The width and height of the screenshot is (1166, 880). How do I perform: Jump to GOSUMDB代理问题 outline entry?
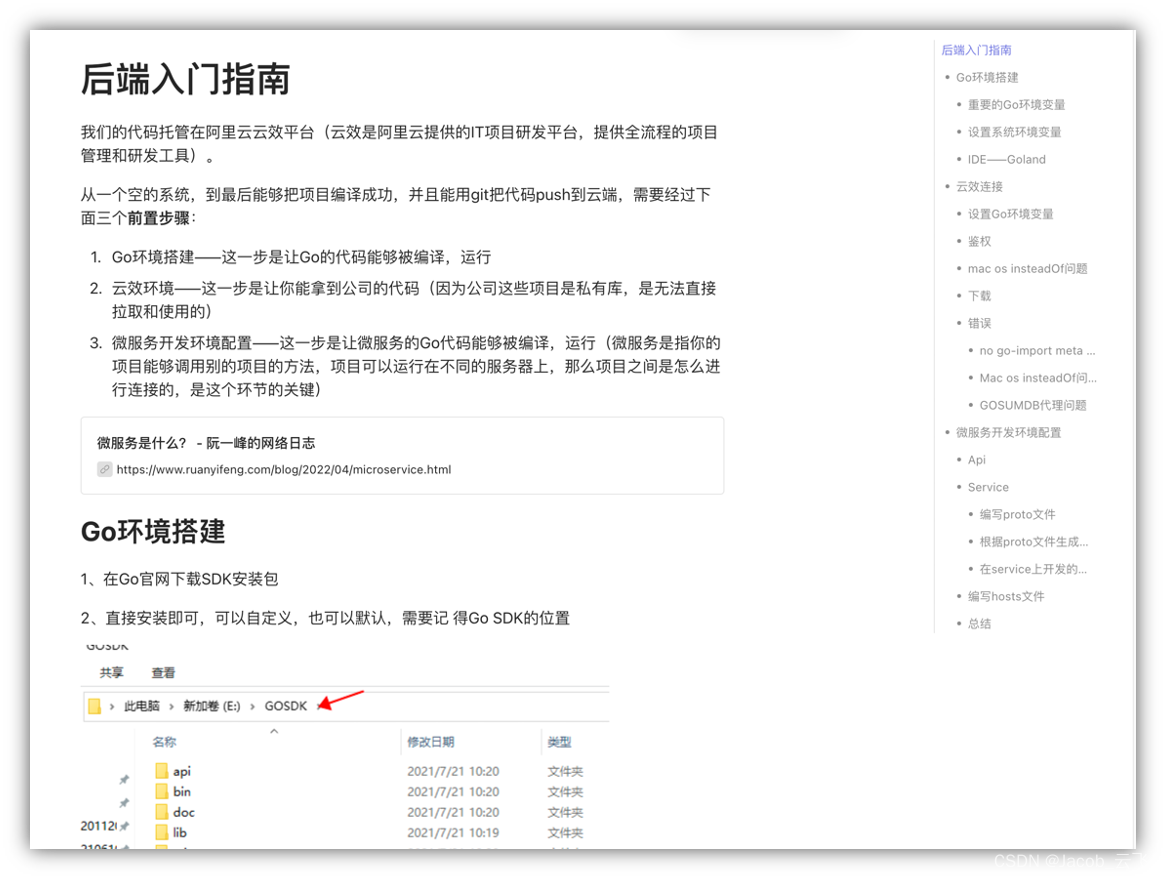point(1032,405)
